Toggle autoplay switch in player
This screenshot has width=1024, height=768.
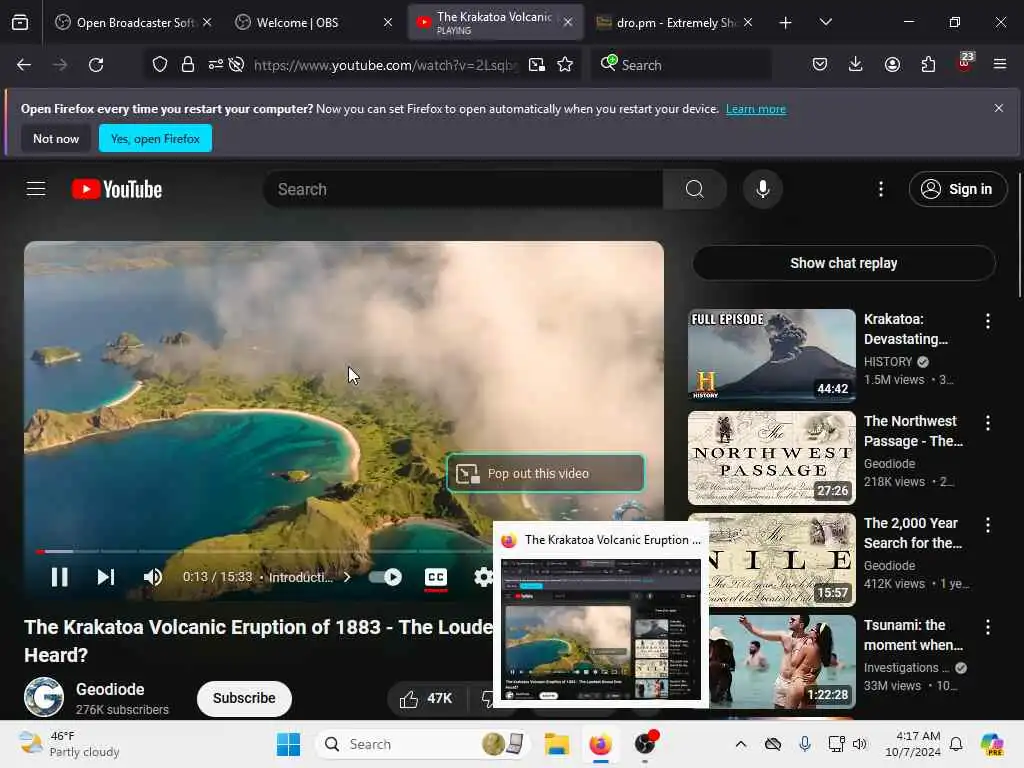[x=385, y=577]
